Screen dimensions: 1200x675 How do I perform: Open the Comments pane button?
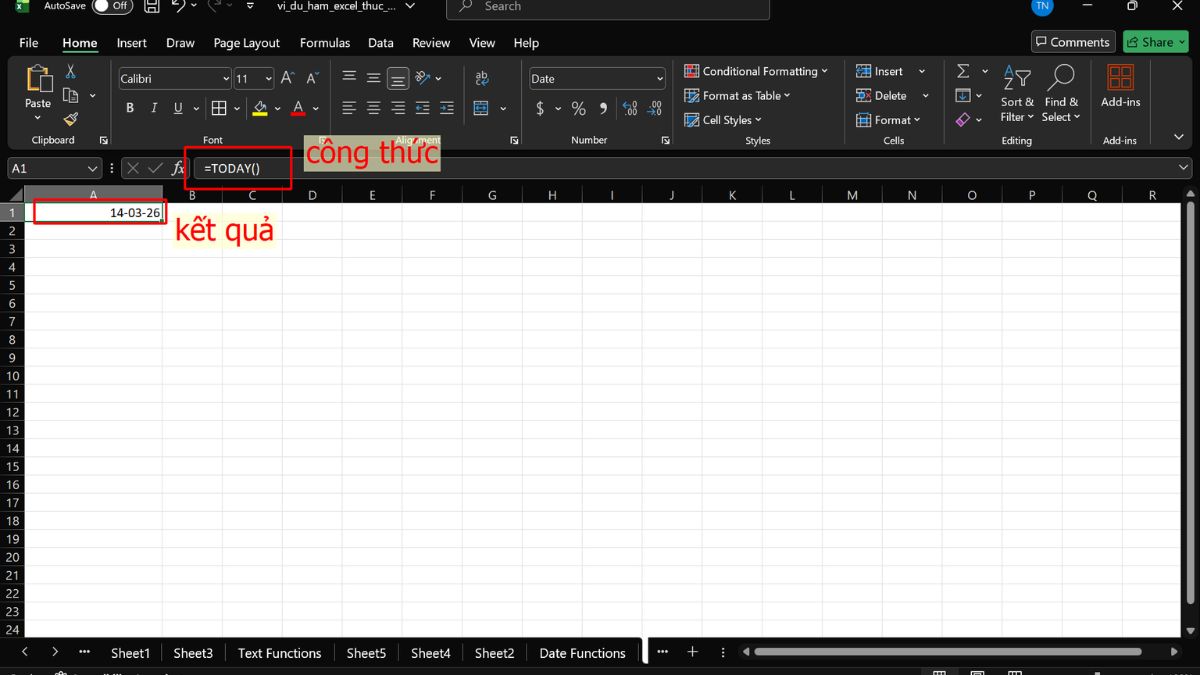click(1073, 42)
